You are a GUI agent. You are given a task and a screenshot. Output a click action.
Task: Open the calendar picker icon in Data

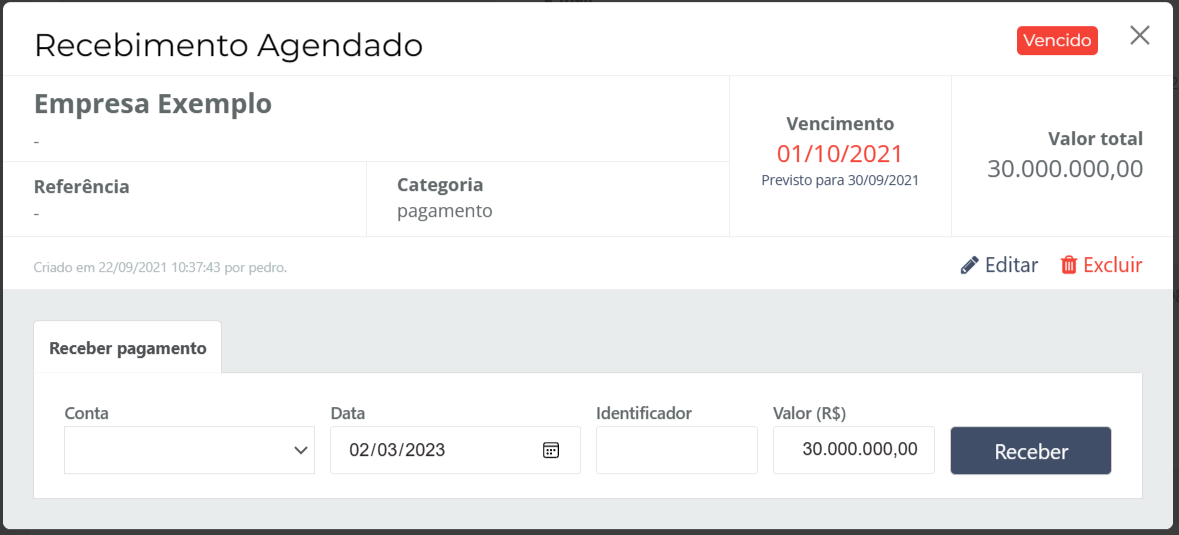click(551, 450)
